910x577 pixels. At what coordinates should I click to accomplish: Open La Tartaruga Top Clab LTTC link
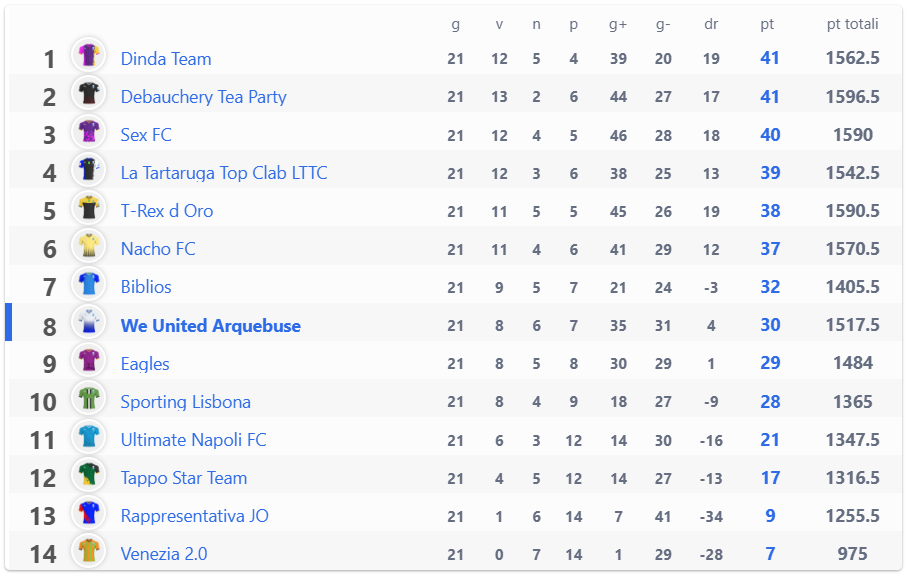click(224, 173)
